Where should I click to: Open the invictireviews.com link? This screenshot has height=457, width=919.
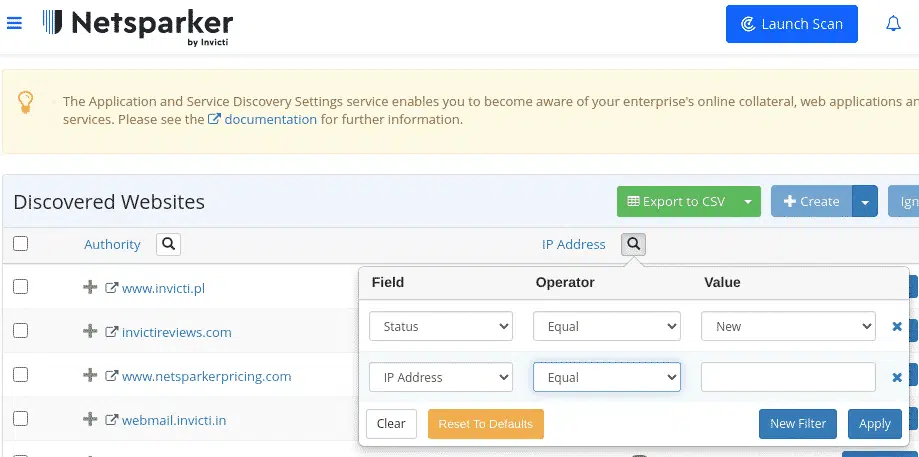pyautogui.click(x=176, y=332)
